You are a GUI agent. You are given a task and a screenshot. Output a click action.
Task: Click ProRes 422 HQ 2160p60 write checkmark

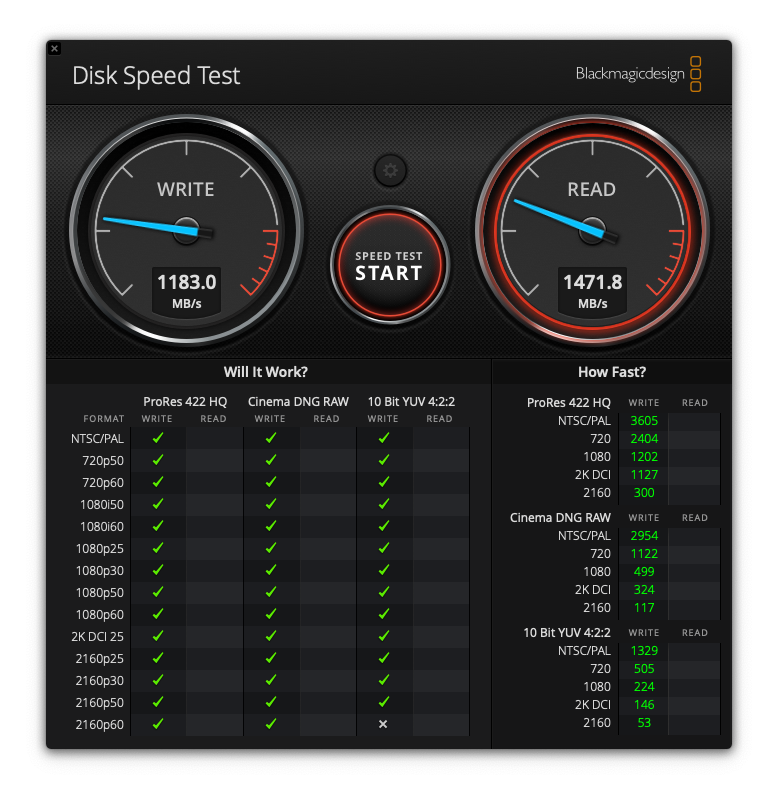(x=158, y=724)
